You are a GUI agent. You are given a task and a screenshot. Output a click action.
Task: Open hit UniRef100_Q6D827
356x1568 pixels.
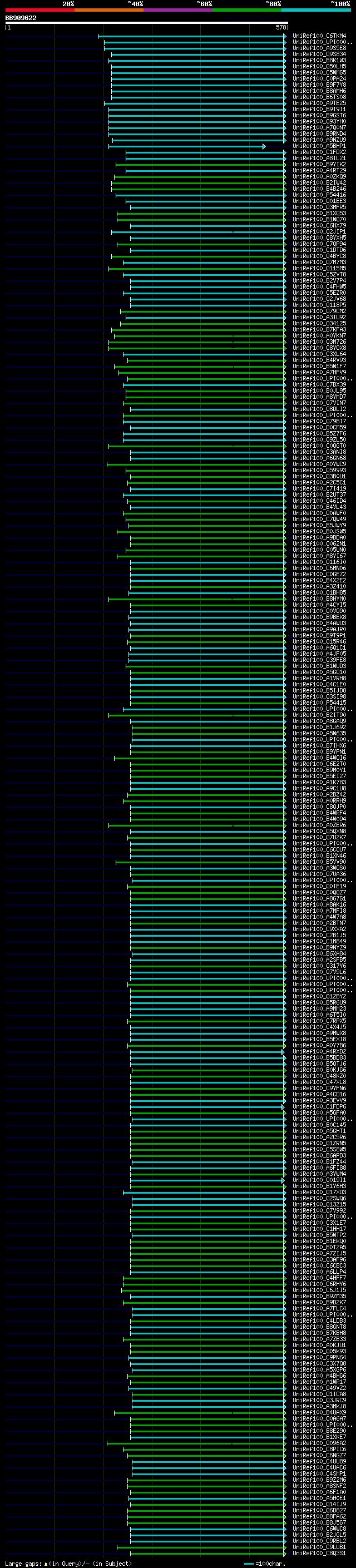(319, 1510)
